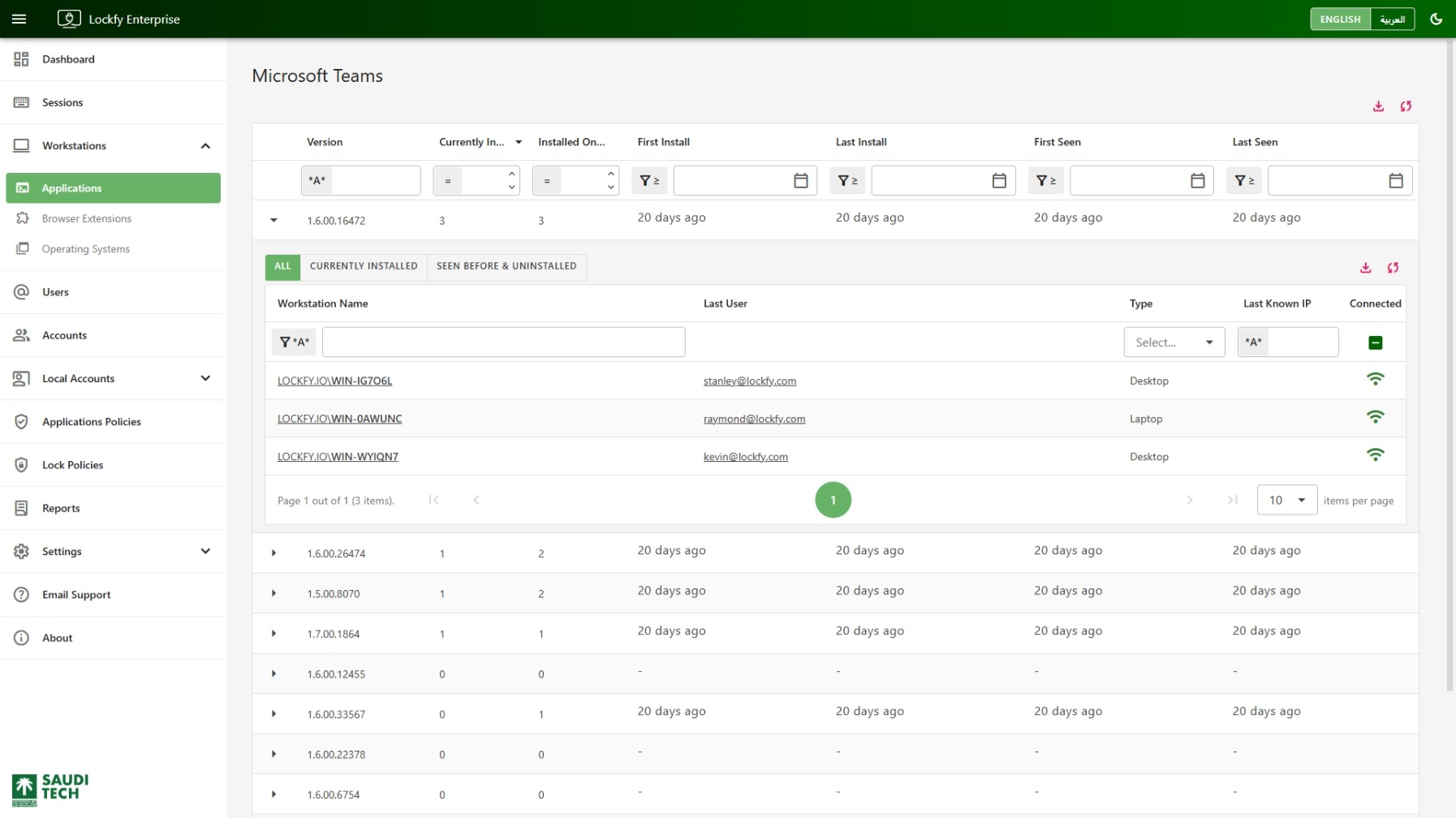Open the First Install filter operator
This screenshot has height=818, width=1456.
[649, 180]
